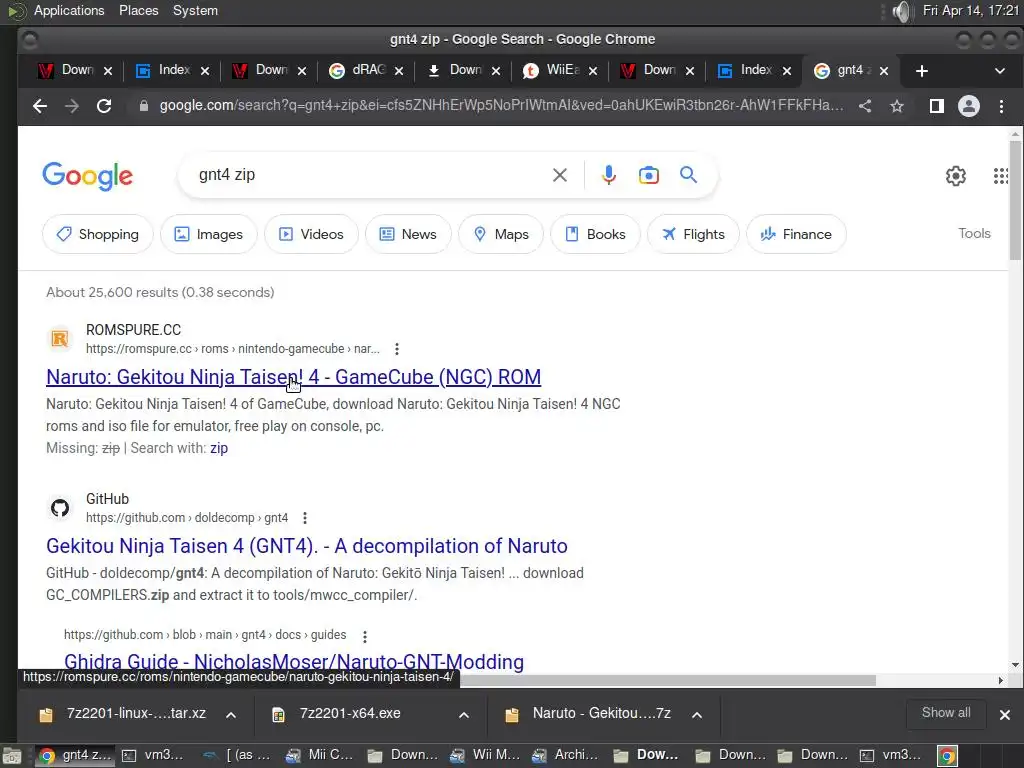Open the Ghidra Guide NicholasMoser link
The width and height of the screenshot is (1024, 768).
point(294,662)
